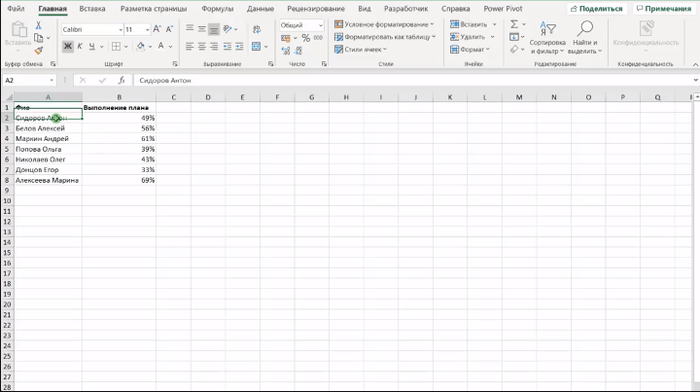Click the Cut scissors icon
This screenshot has height=392, width=700.
coord(38,25)
